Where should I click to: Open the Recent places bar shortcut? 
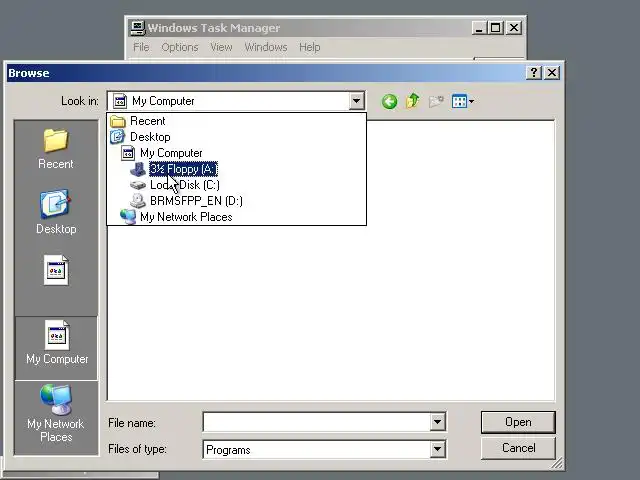tap(56, 149)
